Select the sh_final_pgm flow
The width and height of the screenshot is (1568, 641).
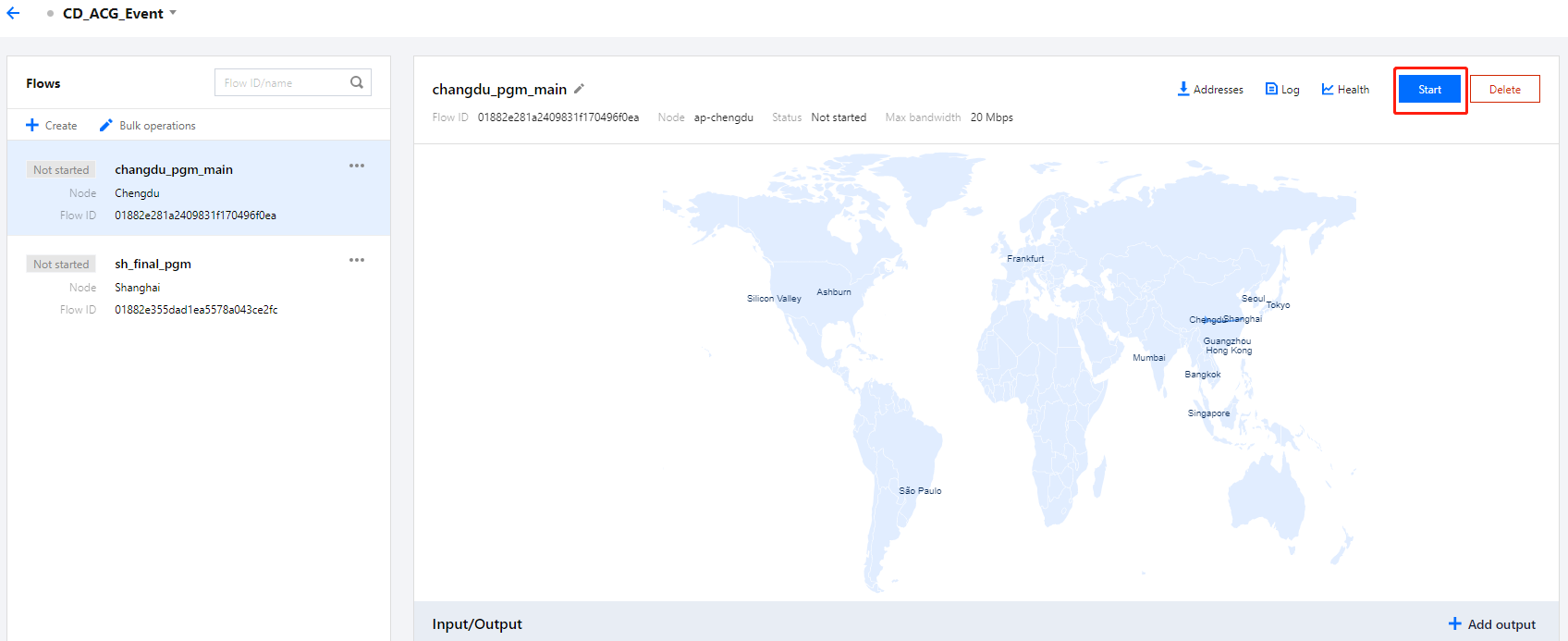(x=199, y=282)
